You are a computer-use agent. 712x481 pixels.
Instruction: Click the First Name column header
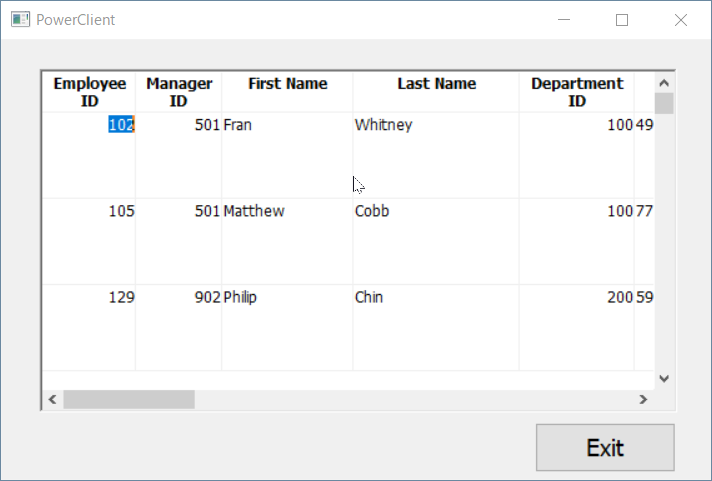point(287,84)
